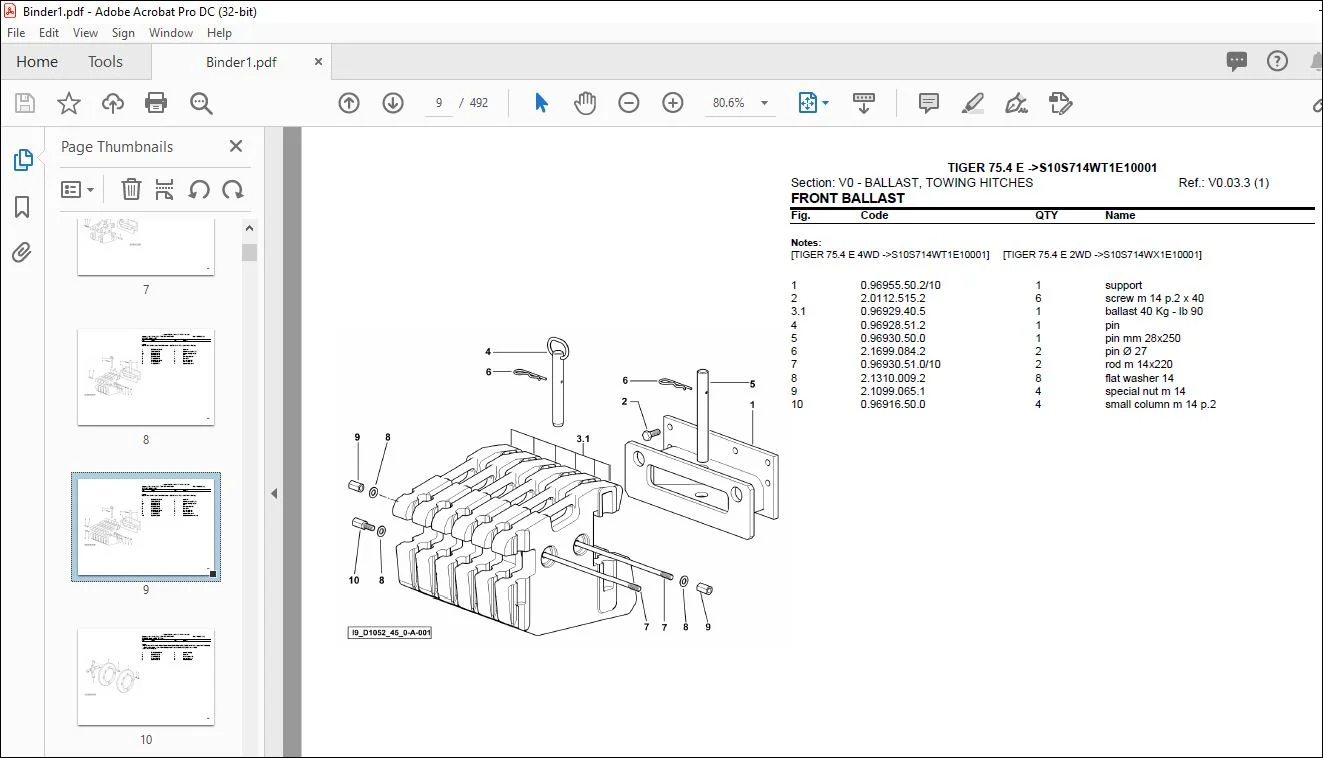Open the View menu
The height and width of the screenshot is (758, 1323).
coord(85,32)
